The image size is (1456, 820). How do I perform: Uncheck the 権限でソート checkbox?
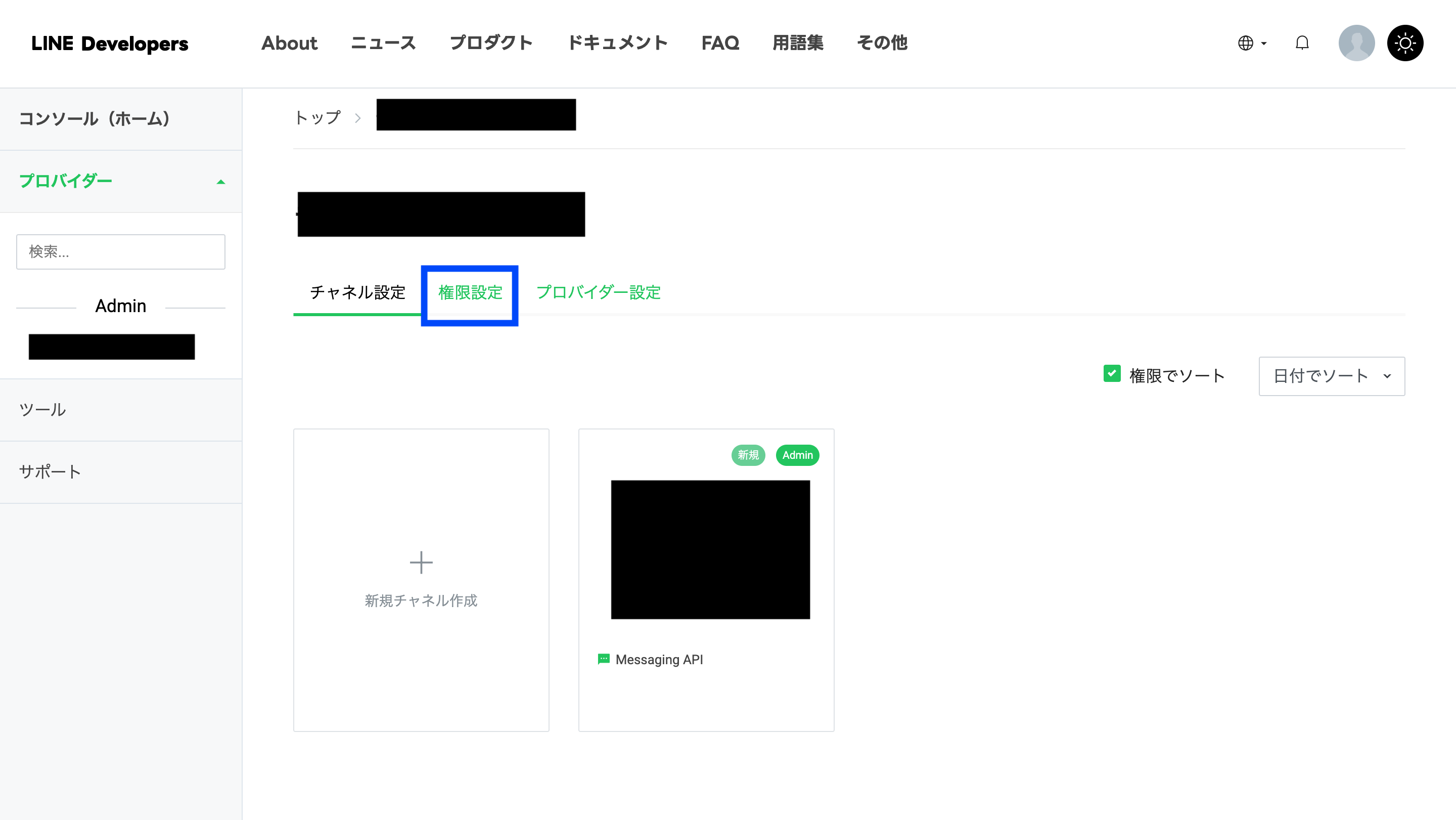pos(1111,374)
